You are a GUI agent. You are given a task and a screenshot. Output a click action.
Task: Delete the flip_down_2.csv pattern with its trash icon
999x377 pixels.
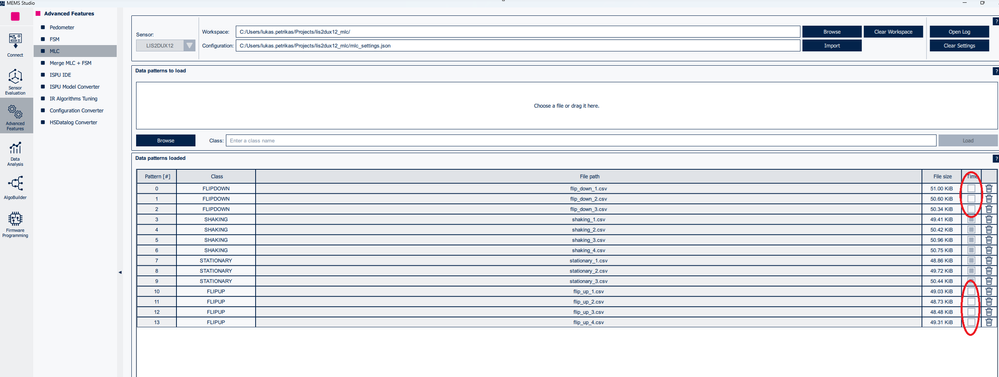point(989,199)
